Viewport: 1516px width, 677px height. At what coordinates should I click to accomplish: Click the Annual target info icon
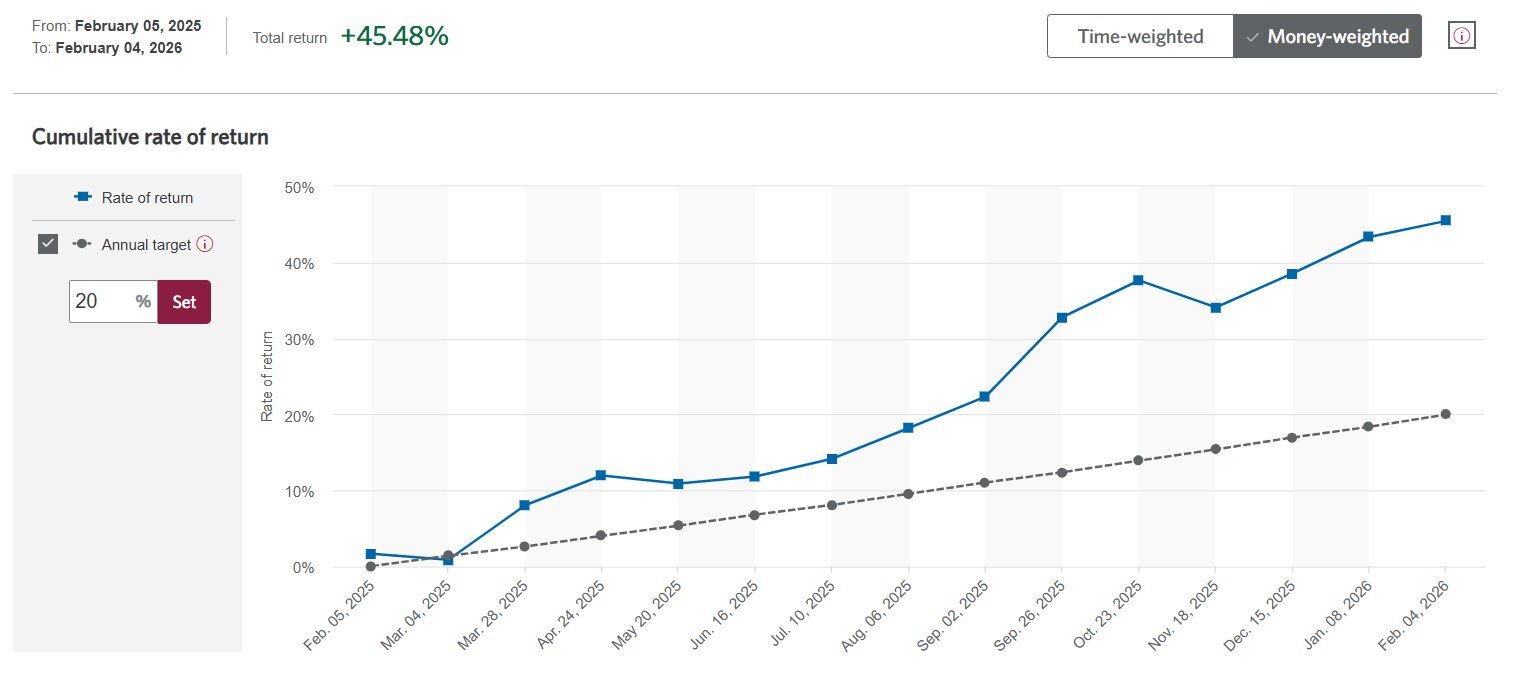coord(205,244)
